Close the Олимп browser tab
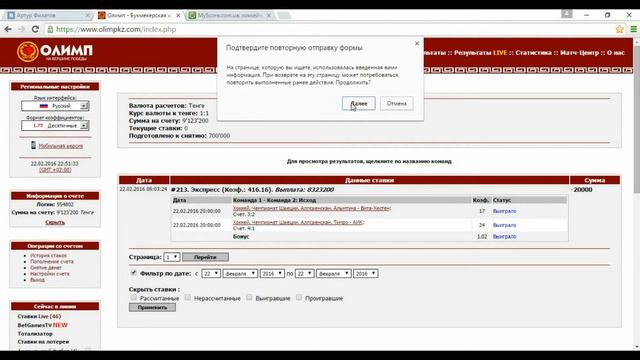 click(x=178, y=15)
